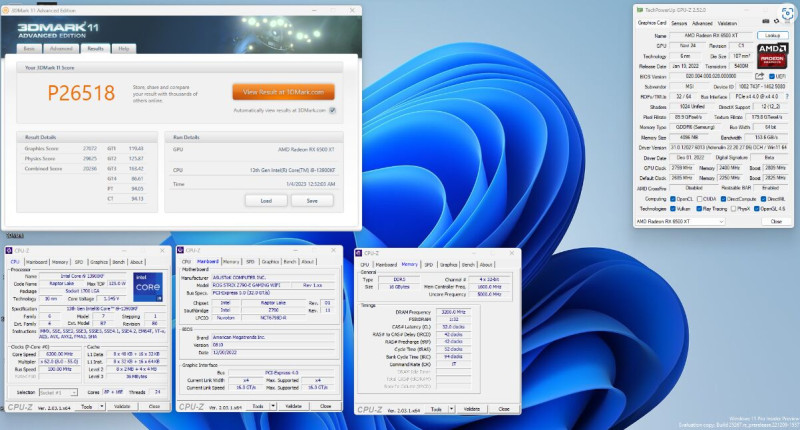Open the Validation tab in GPU-Z
800x430 pixels.
coord(727,23)
